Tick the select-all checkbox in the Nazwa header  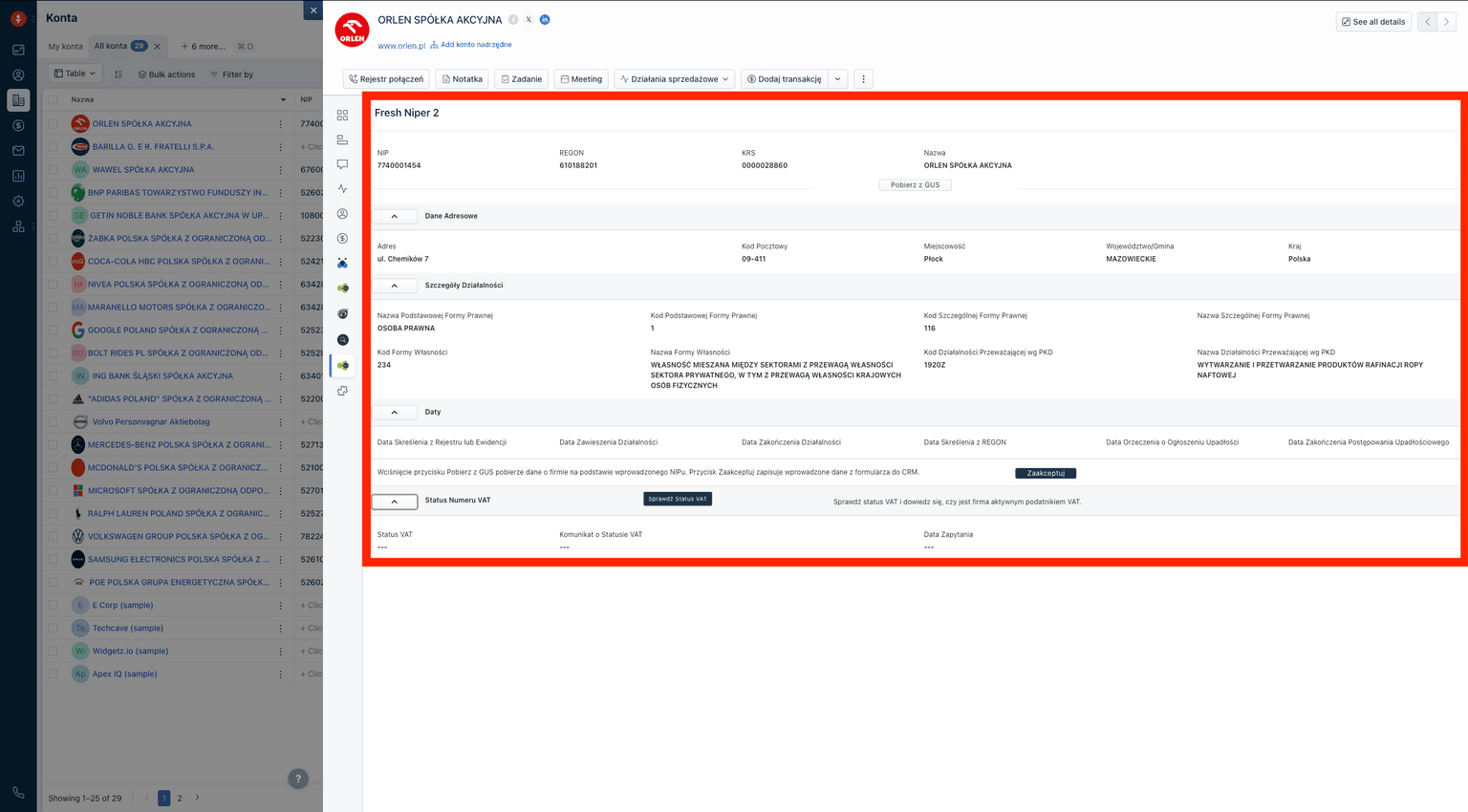pos(54,99)
